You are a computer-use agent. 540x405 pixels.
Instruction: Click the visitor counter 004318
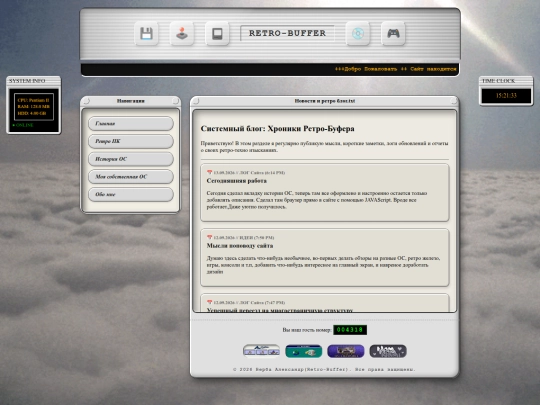[x=350, y=330]
